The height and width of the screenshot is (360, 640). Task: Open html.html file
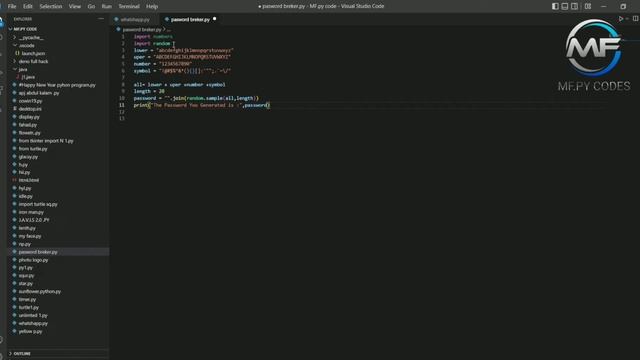29,180
